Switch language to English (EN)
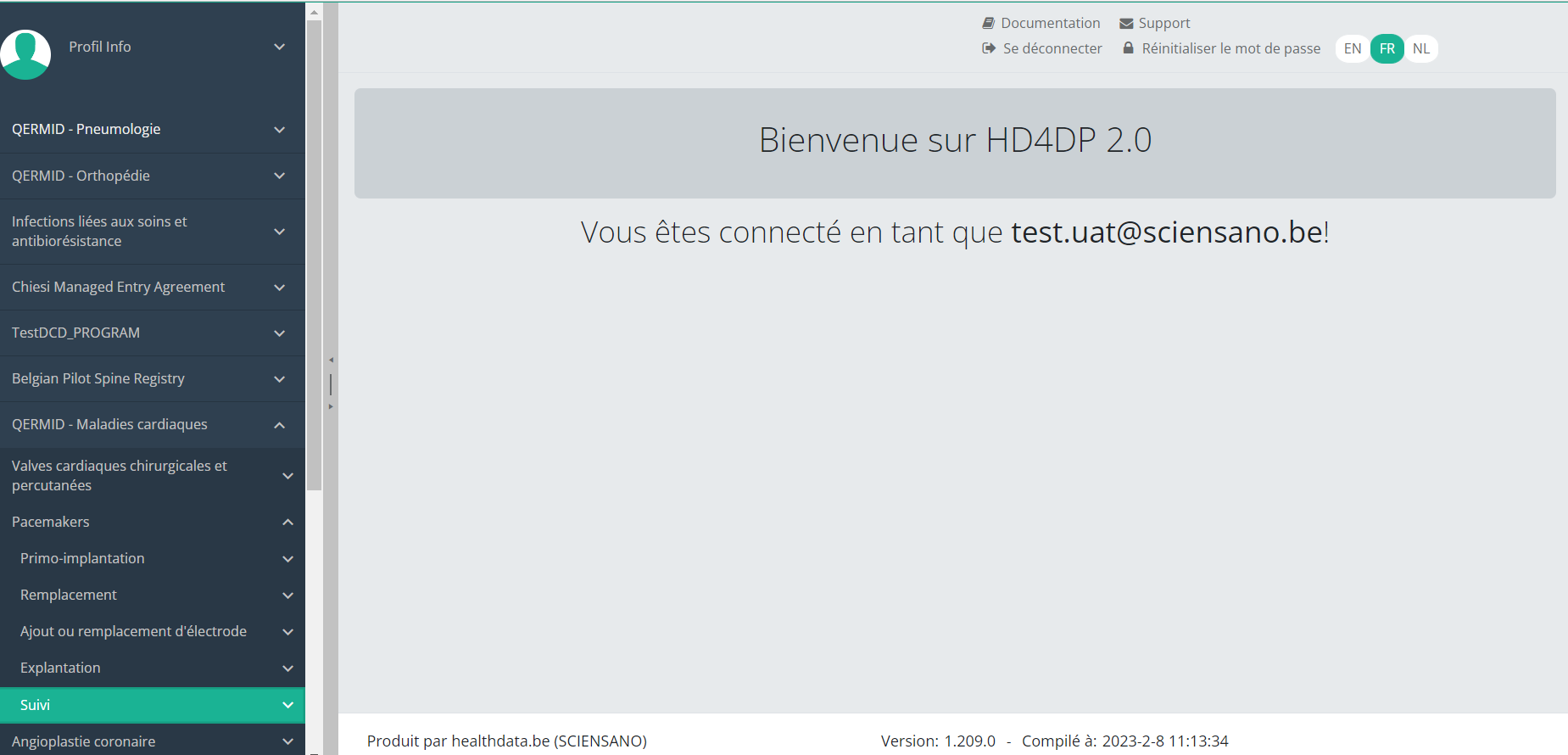 coord(1353,49)
